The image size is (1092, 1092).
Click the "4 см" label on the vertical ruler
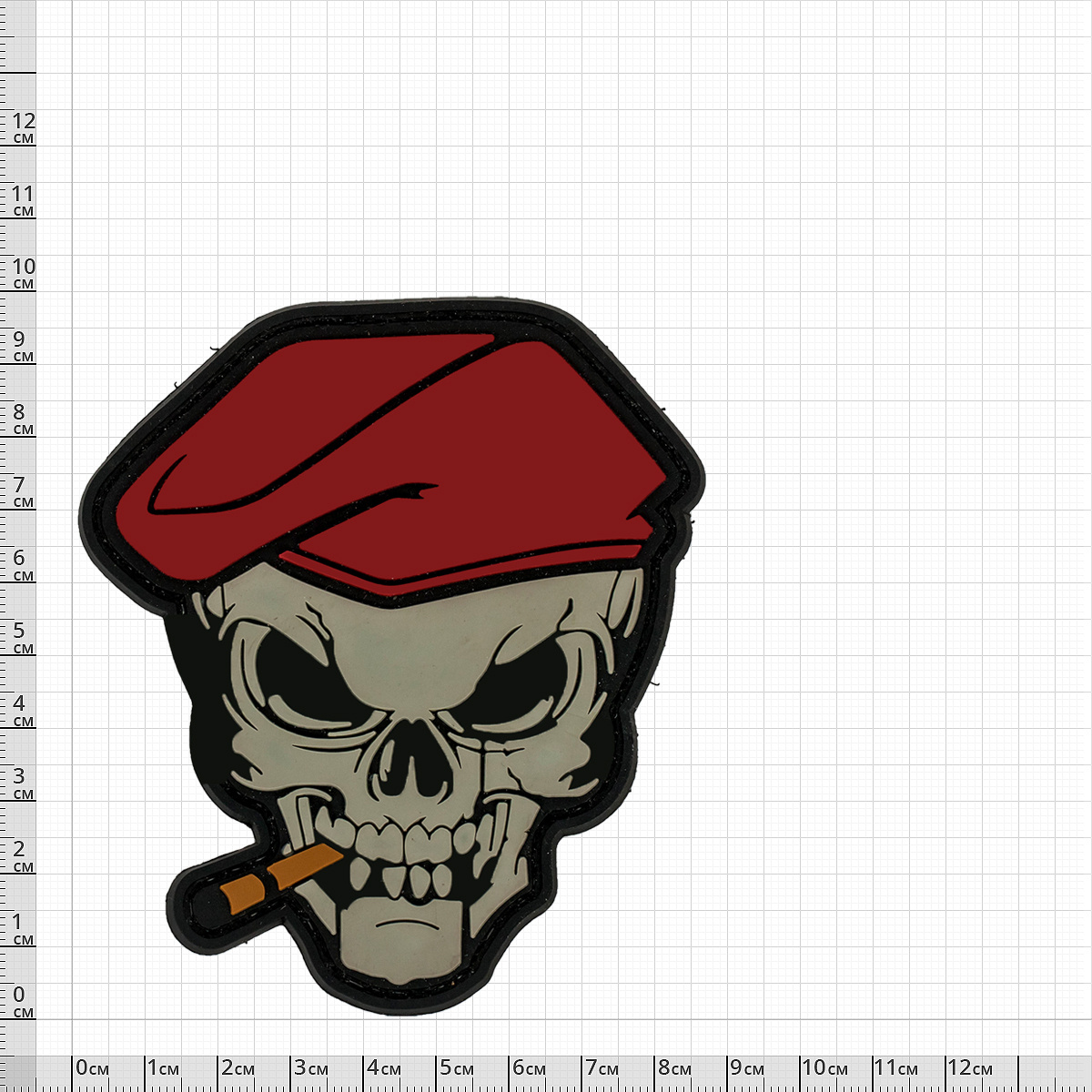click(24, 711)
